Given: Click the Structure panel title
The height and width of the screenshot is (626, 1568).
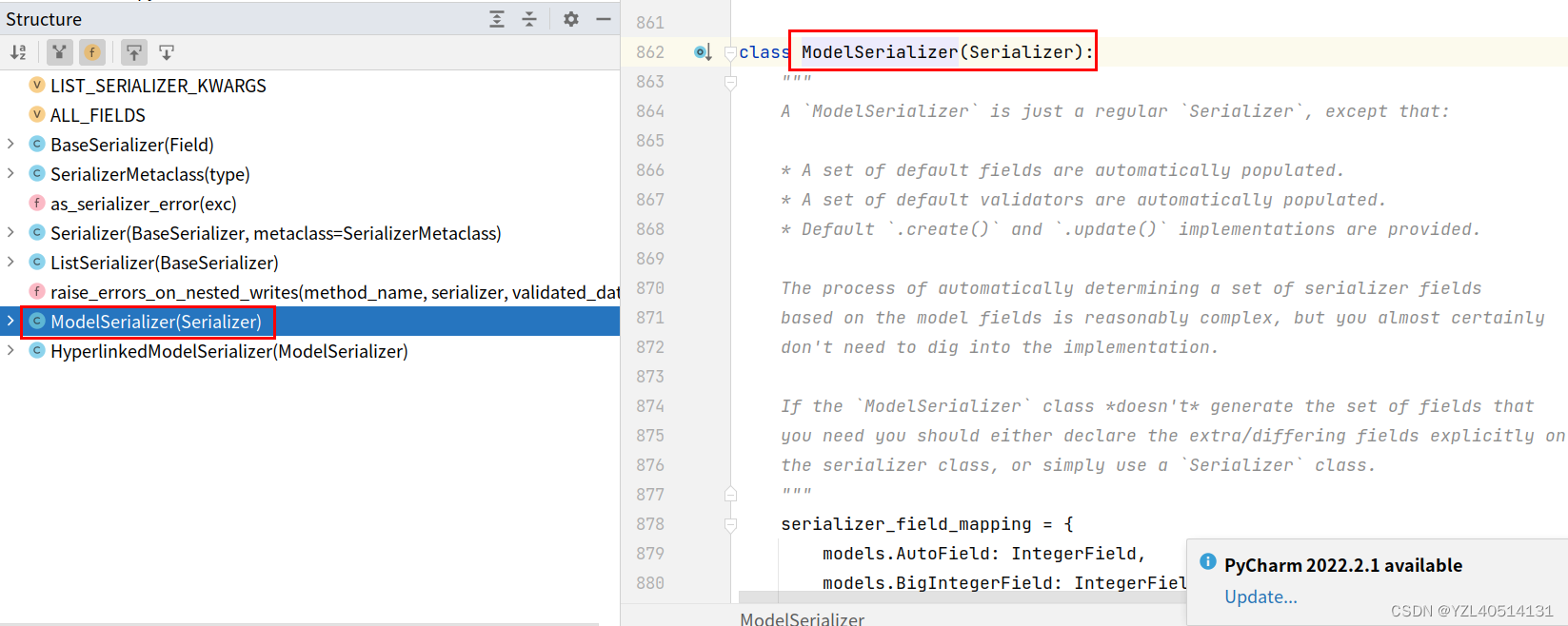Looking at the screenshot, I should tap(44, 19).
